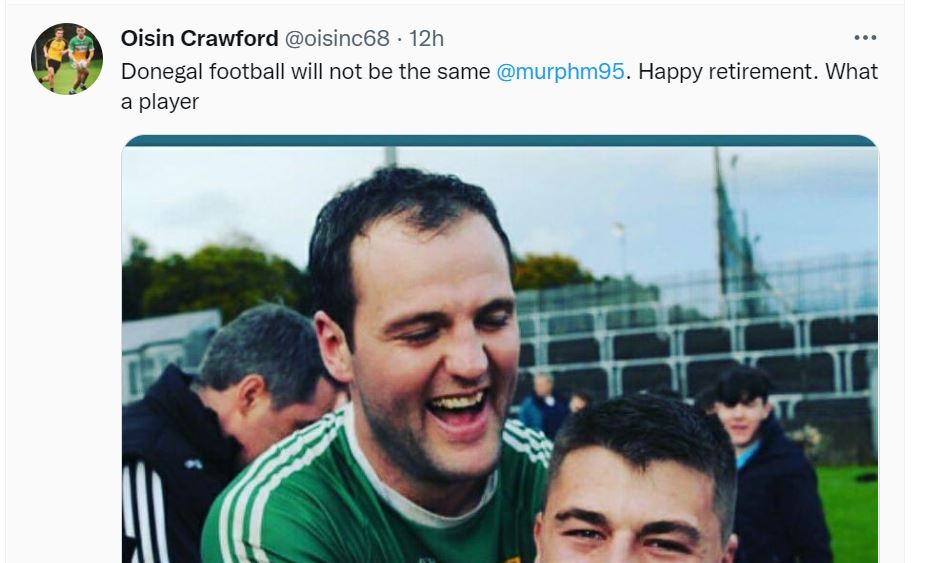Open the @murphm95 mention link

pos(560,72)
